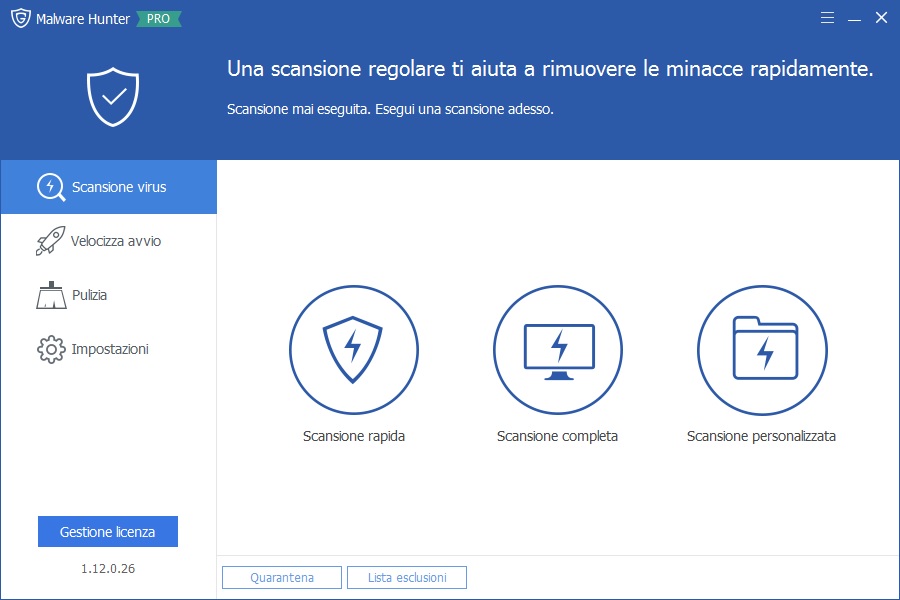Click the Scansione completa label
Viewport: 900px width, 600px height.
coord(557,436)
